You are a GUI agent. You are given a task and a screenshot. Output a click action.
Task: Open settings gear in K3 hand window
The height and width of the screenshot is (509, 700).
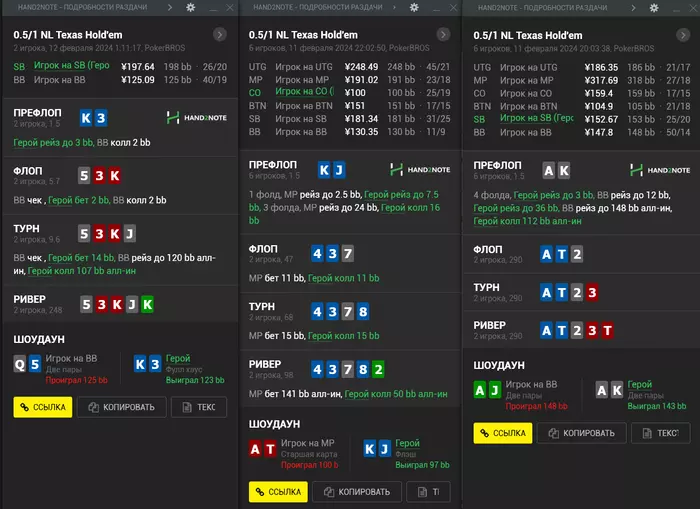(x=191, y=7)
